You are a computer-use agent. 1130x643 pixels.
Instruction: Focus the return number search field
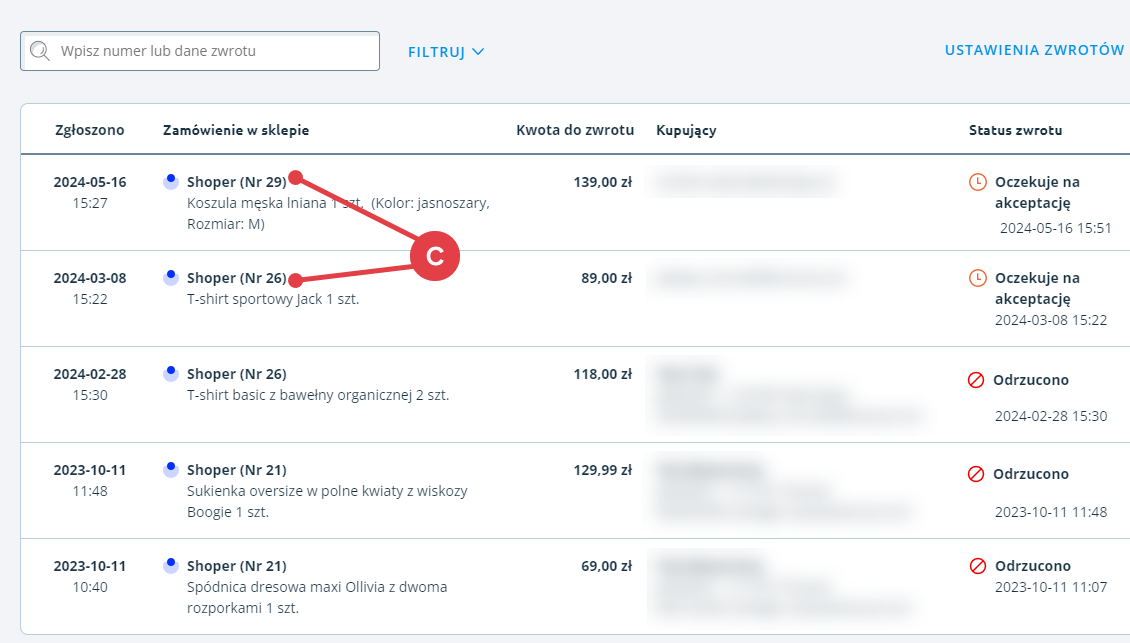point(200,51)
